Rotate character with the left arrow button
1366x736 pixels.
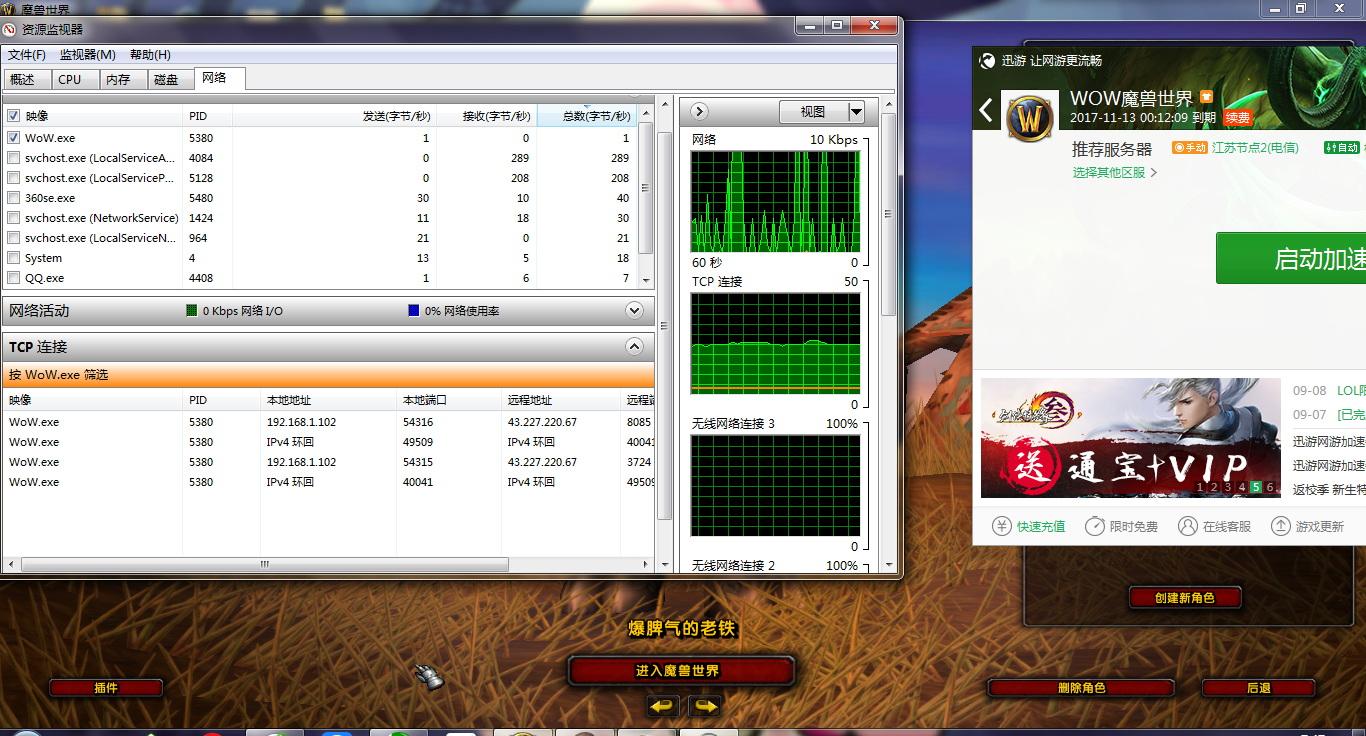tap(663, 706)
